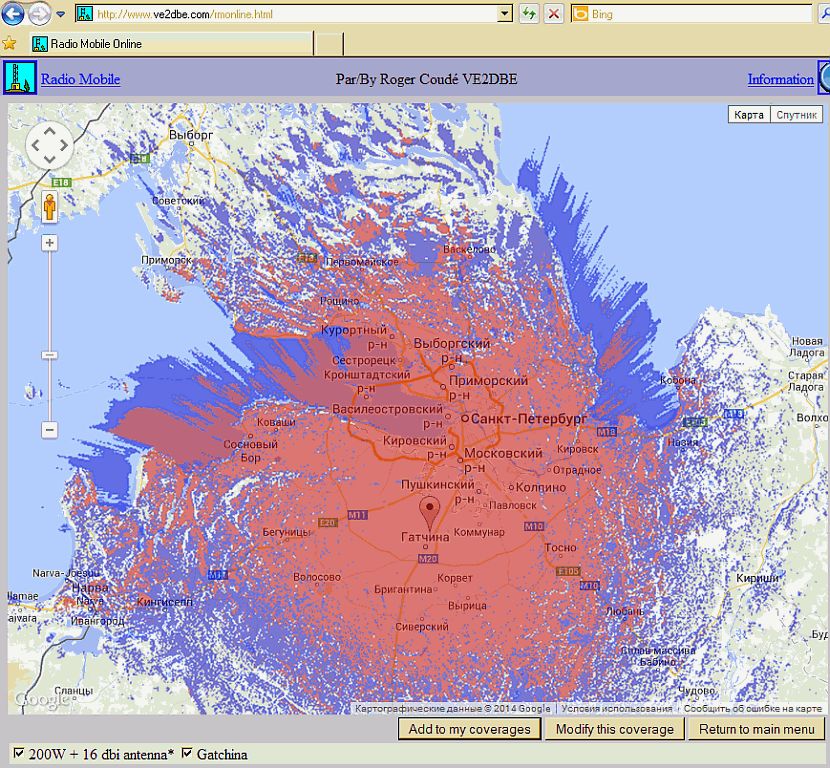Viewport: 830px width, 768px height.
Task: Click the browser Forward button
Action: point(39,14)
